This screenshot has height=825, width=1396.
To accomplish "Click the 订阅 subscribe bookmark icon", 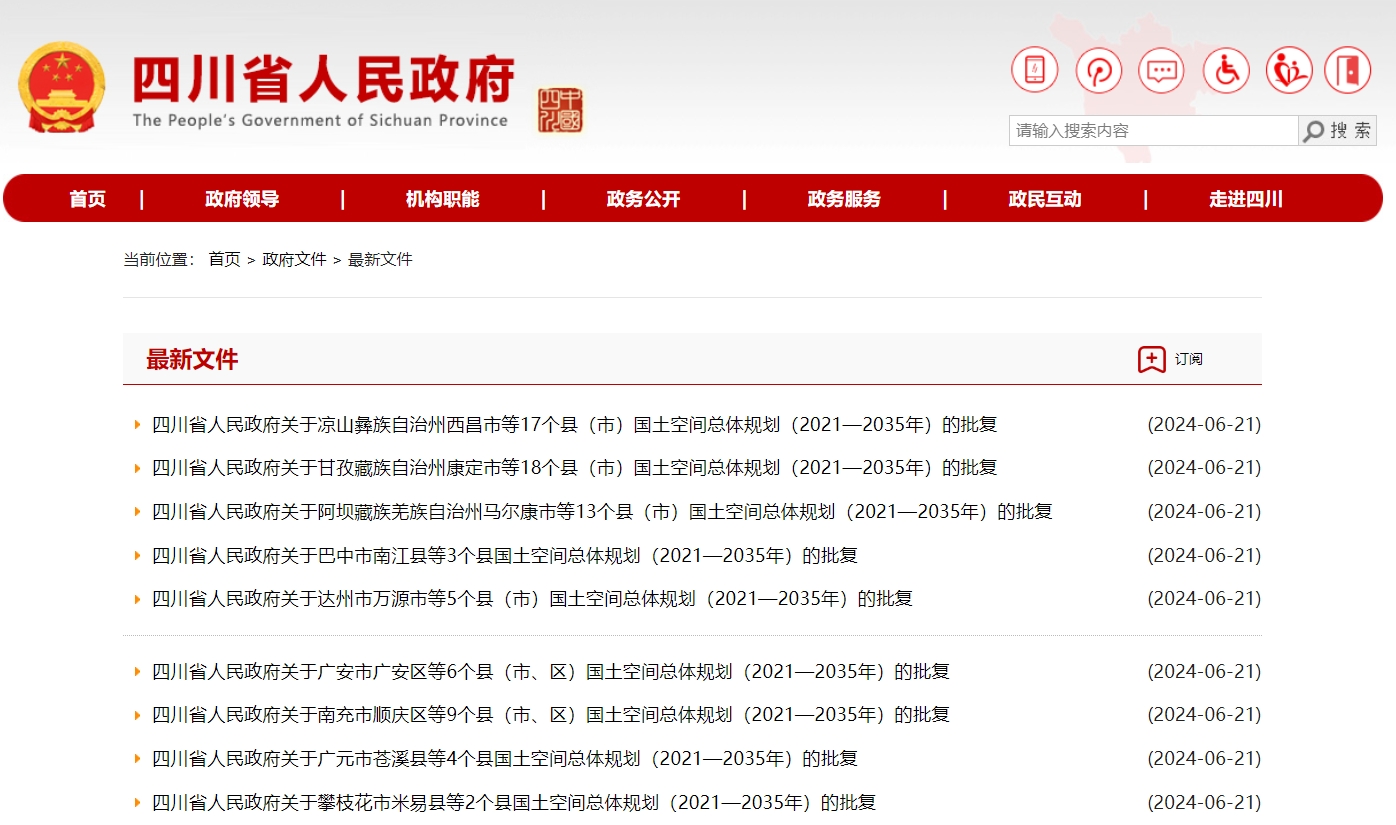I will tap(1151, 359).
